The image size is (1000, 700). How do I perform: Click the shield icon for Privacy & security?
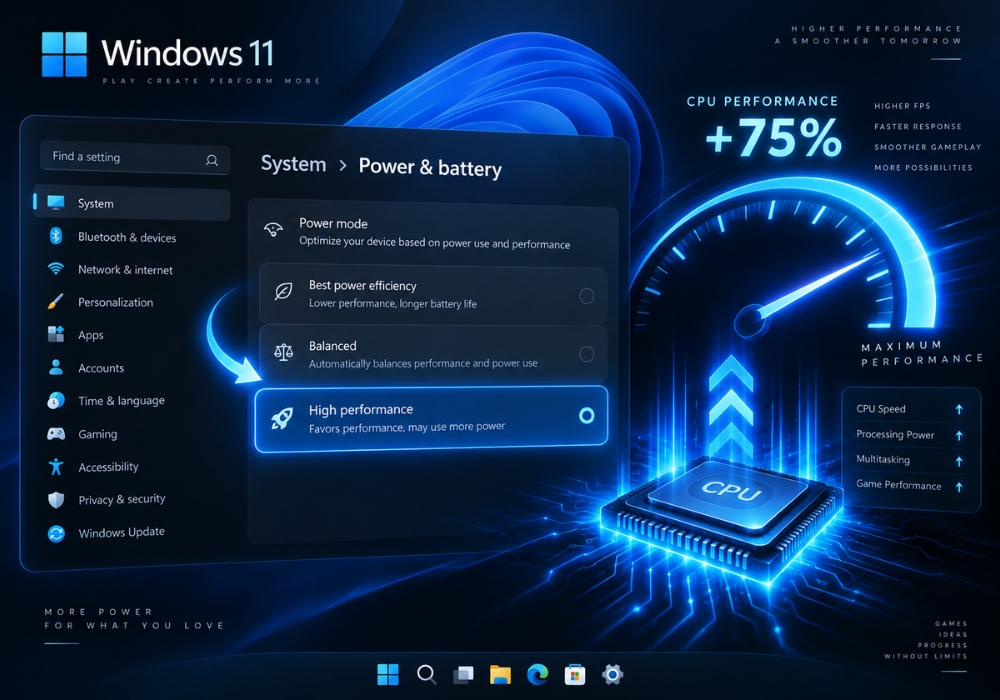coord(56,500)
